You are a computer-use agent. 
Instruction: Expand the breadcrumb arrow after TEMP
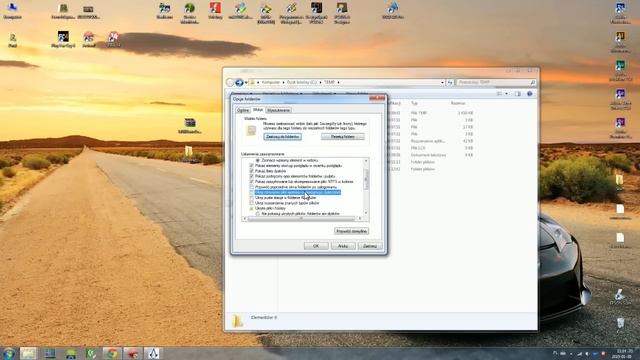pyautogui.click(x=338, y=82)
